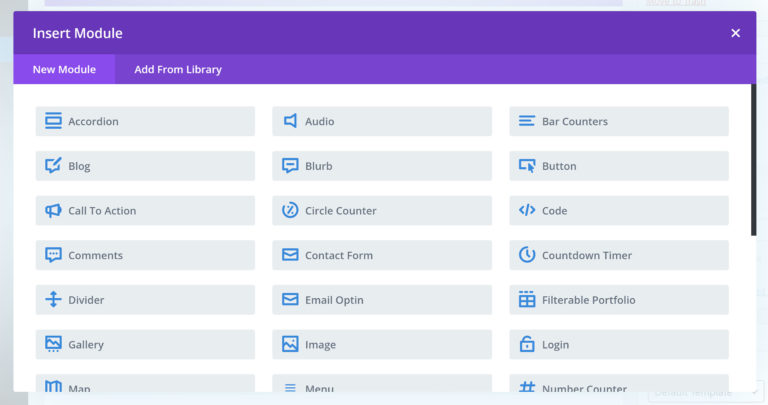Click the Code brackets icon

(x=527, y=210)
